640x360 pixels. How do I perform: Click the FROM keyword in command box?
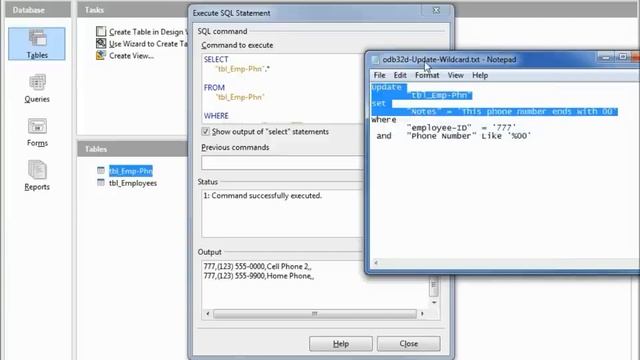point(214,87)
